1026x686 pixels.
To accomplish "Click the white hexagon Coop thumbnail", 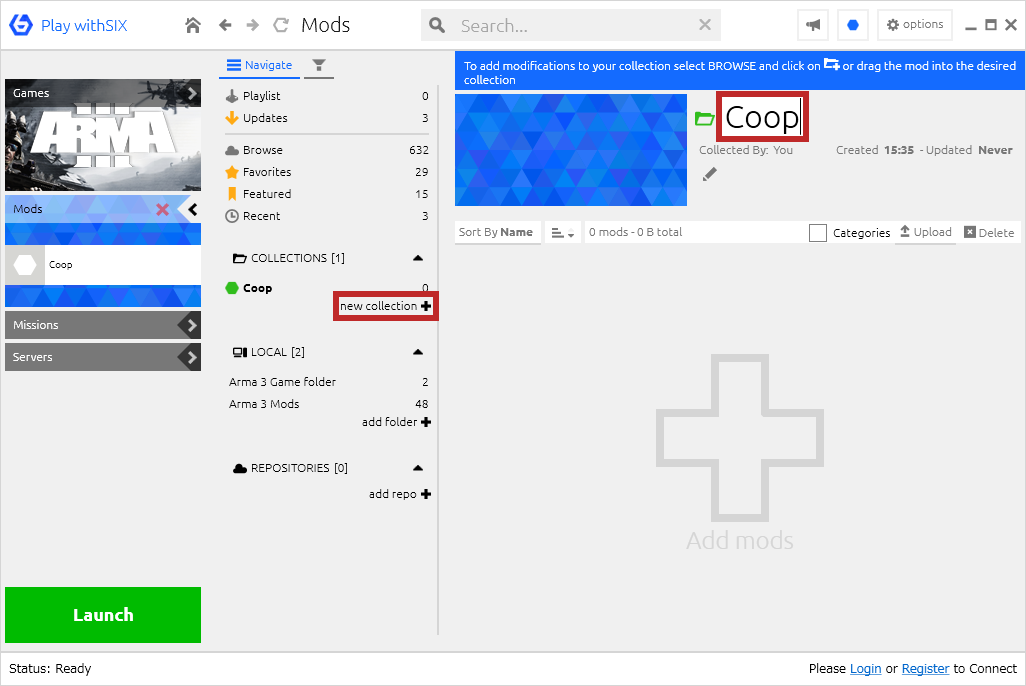I will [x=25, y=265].
